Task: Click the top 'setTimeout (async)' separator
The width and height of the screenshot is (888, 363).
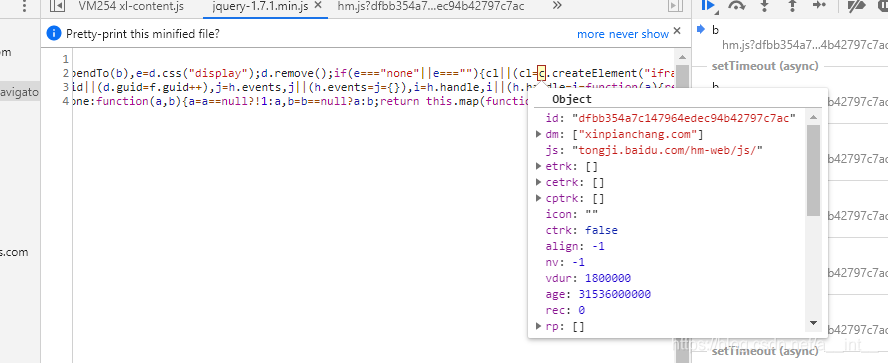Action: click(765, 66)
